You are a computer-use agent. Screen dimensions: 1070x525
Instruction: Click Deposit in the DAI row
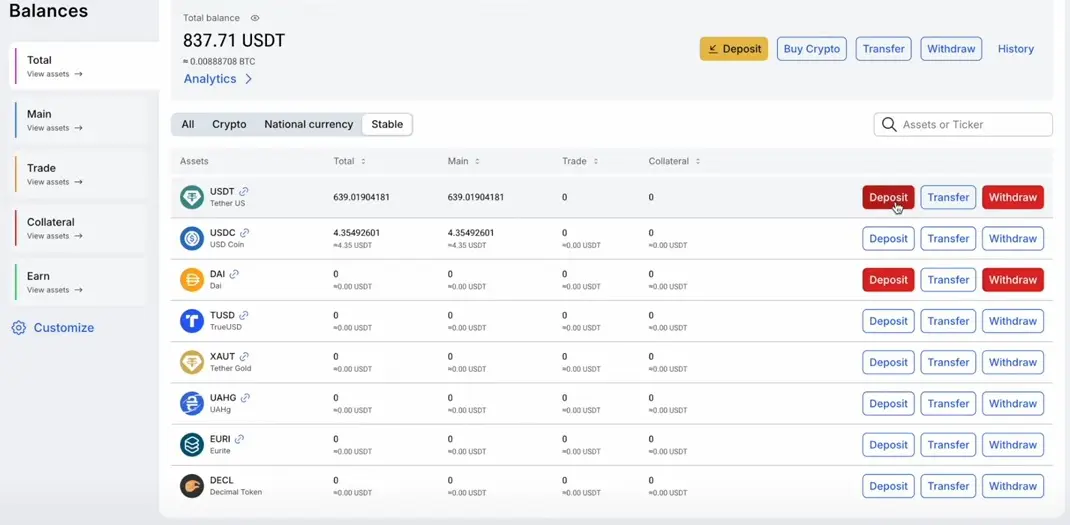(888, 280)
